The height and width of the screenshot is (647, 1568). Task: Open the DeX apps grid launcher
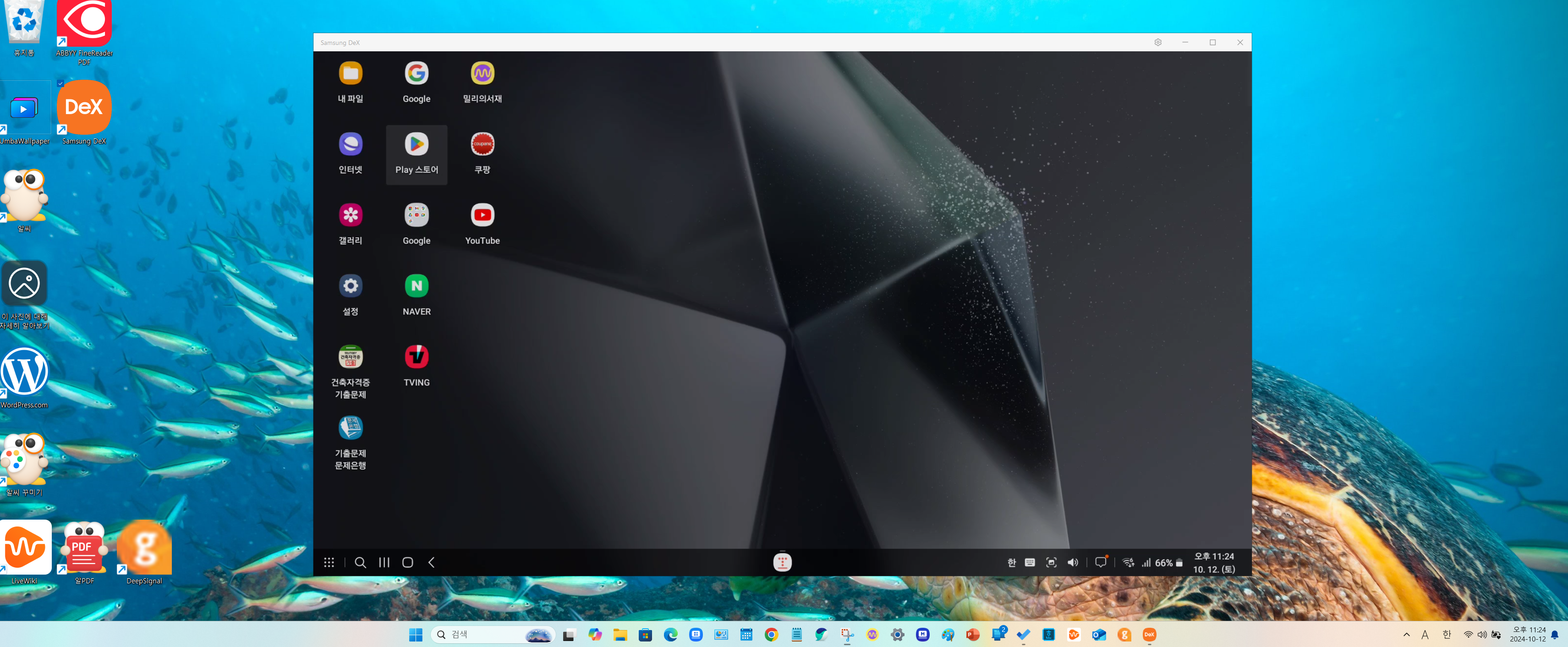[329, 562]
